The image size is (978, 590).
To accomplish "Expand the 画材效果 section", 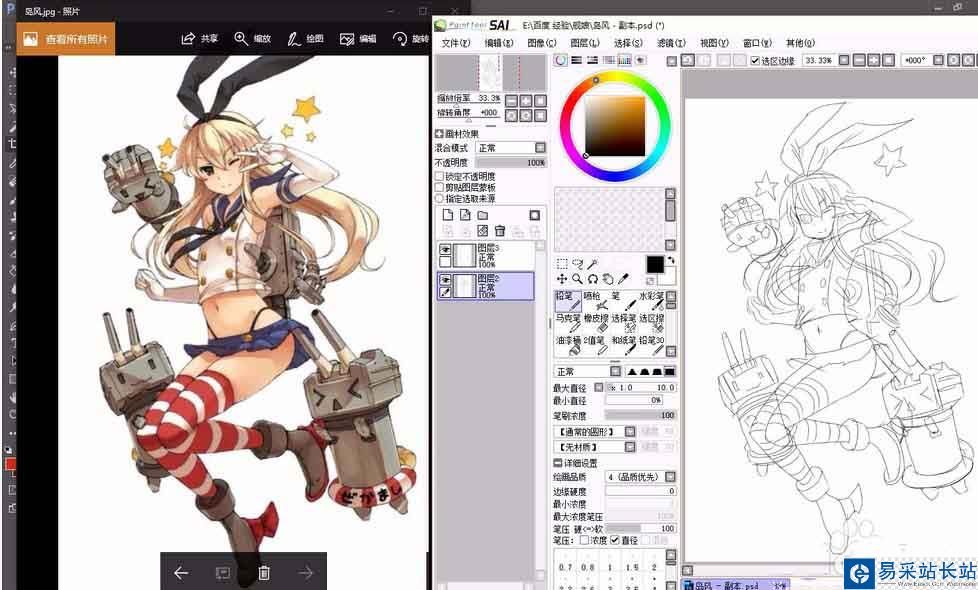I will click(x=438, y=133).
